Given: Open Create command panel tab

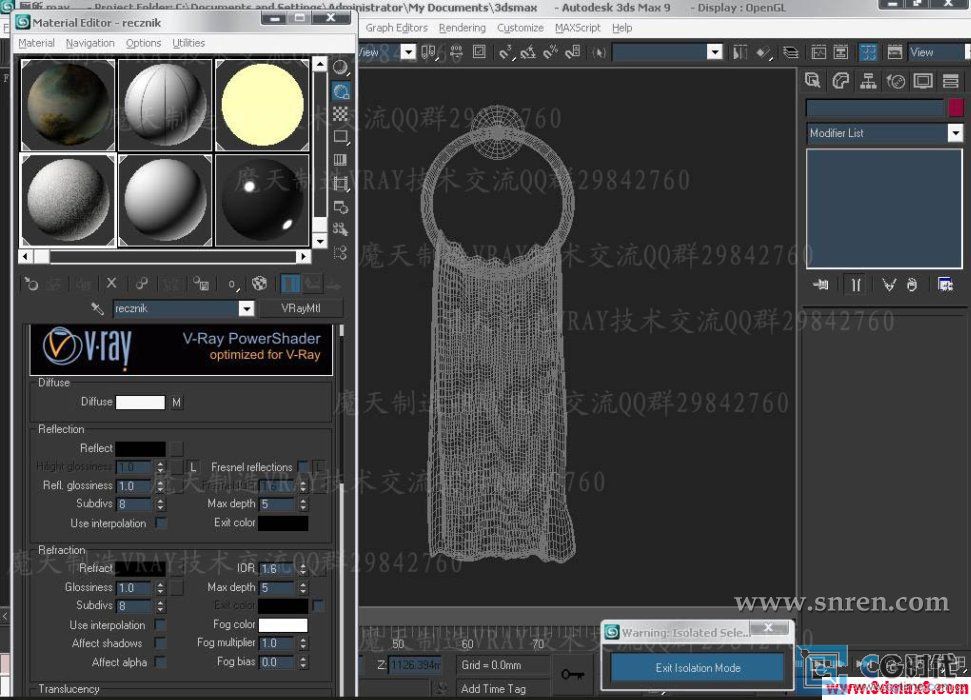Looking at the screenshot, I should 812,81.
